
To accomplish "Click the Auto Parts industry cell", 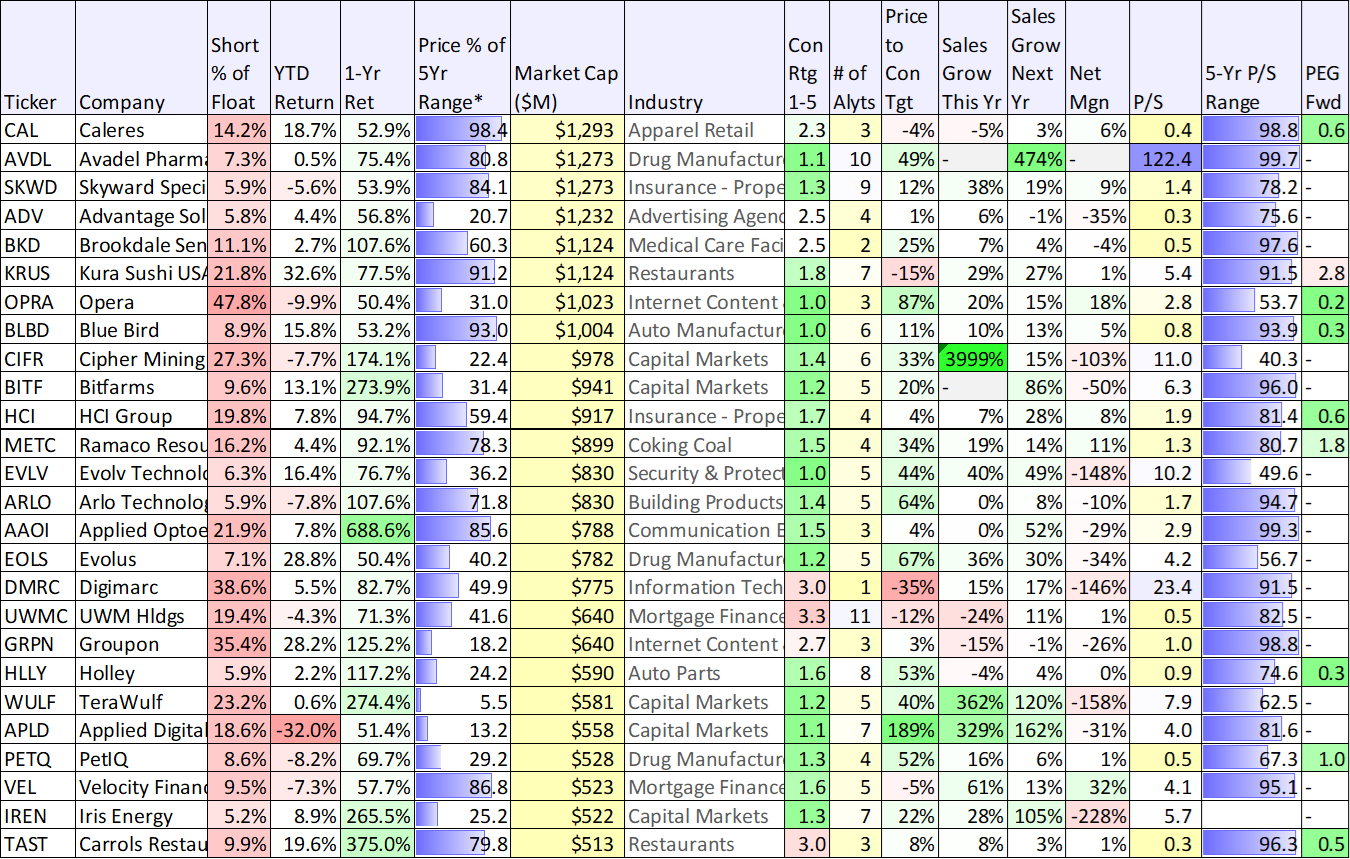I will [704, 673].
